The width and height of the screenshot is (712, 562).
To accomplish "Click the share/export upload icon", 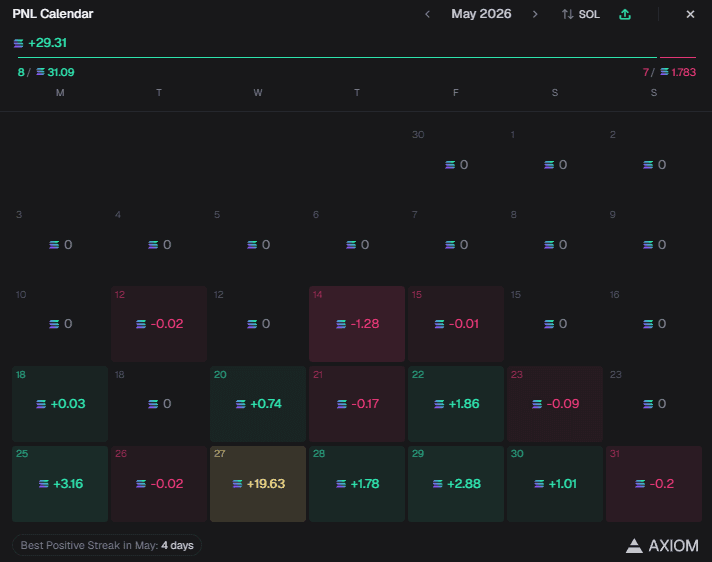I will coord(625,15).
